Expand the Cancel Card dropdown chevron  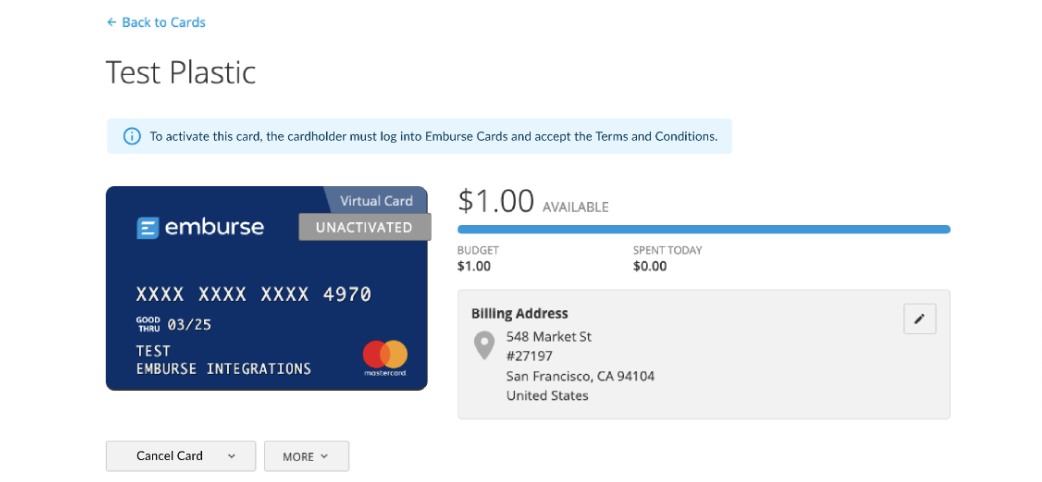232,456
